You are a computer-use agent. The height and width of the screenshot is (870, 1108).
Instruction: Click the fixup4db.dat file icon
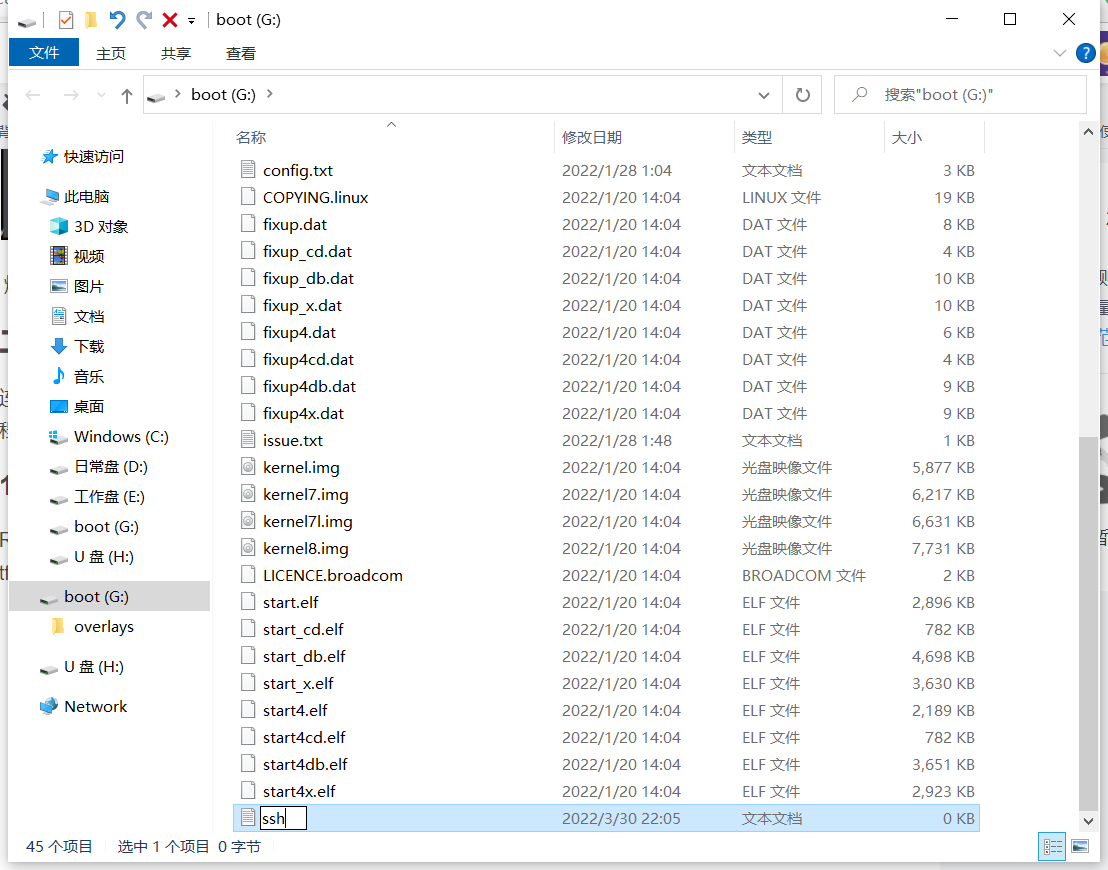(x=248, y=385)
